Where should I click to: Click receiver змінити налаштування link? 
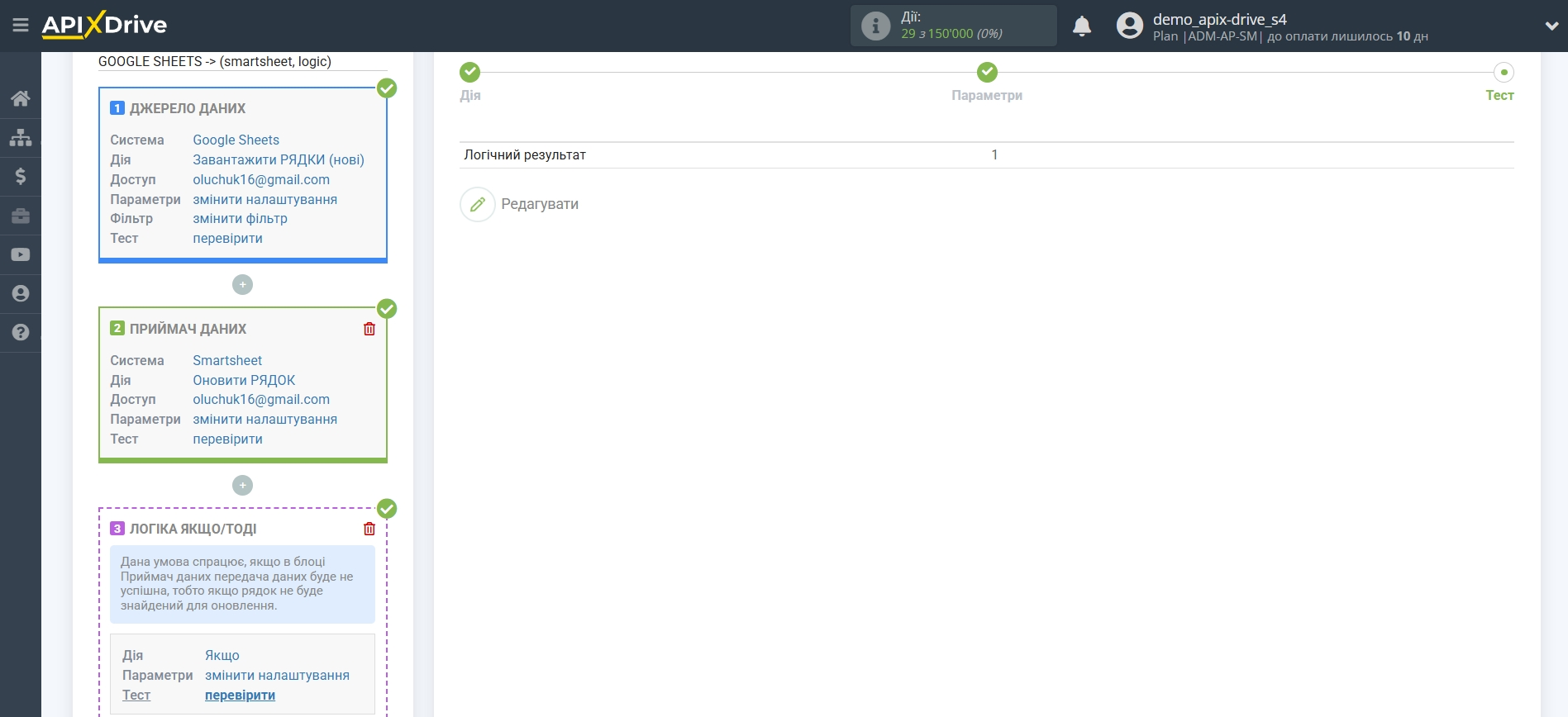(x=265, y=419)
